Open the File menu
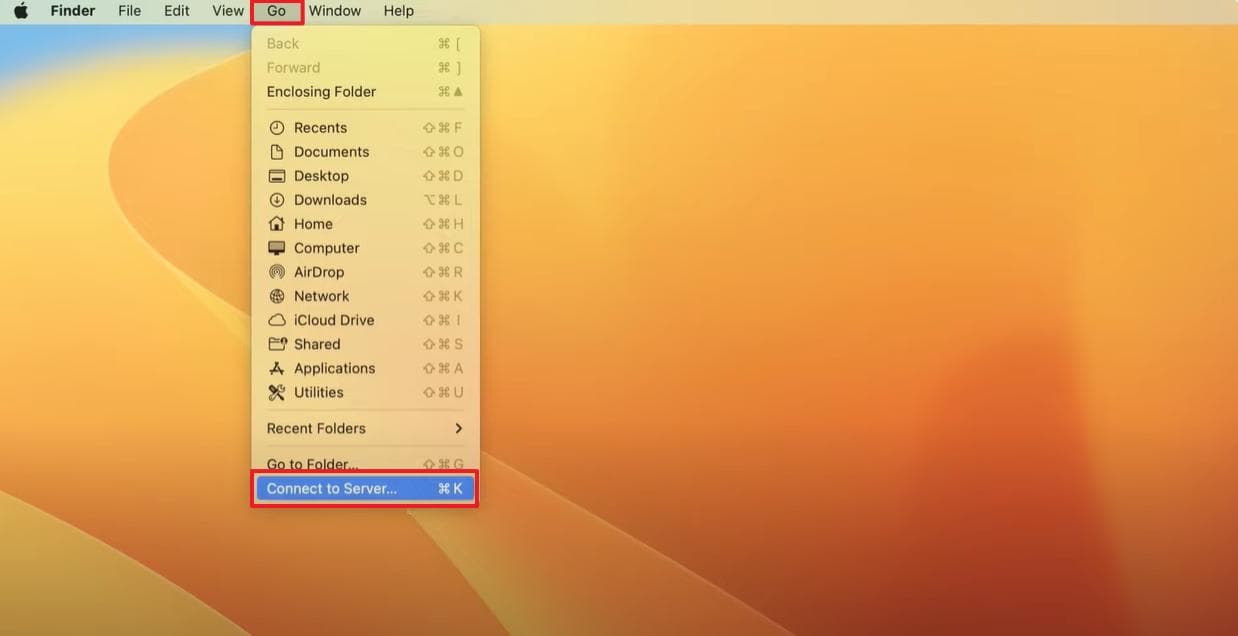 (x=130, y=11)
